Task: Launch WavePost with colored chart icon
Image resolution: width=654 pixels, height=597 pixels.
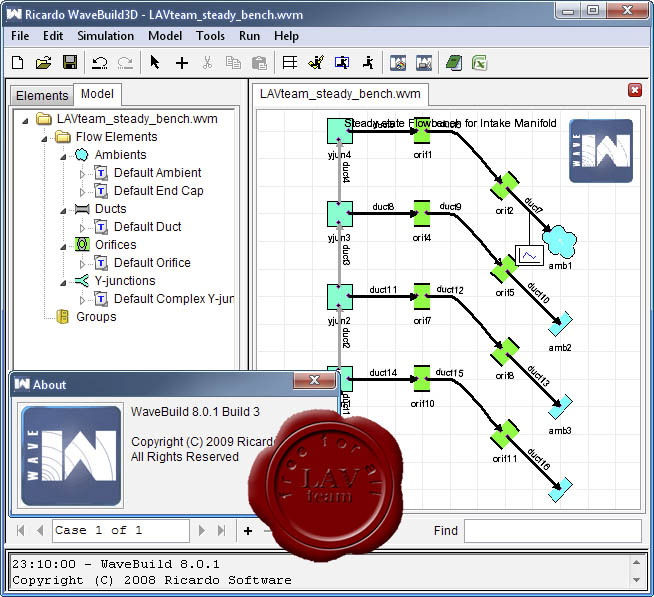Action: 398,63
